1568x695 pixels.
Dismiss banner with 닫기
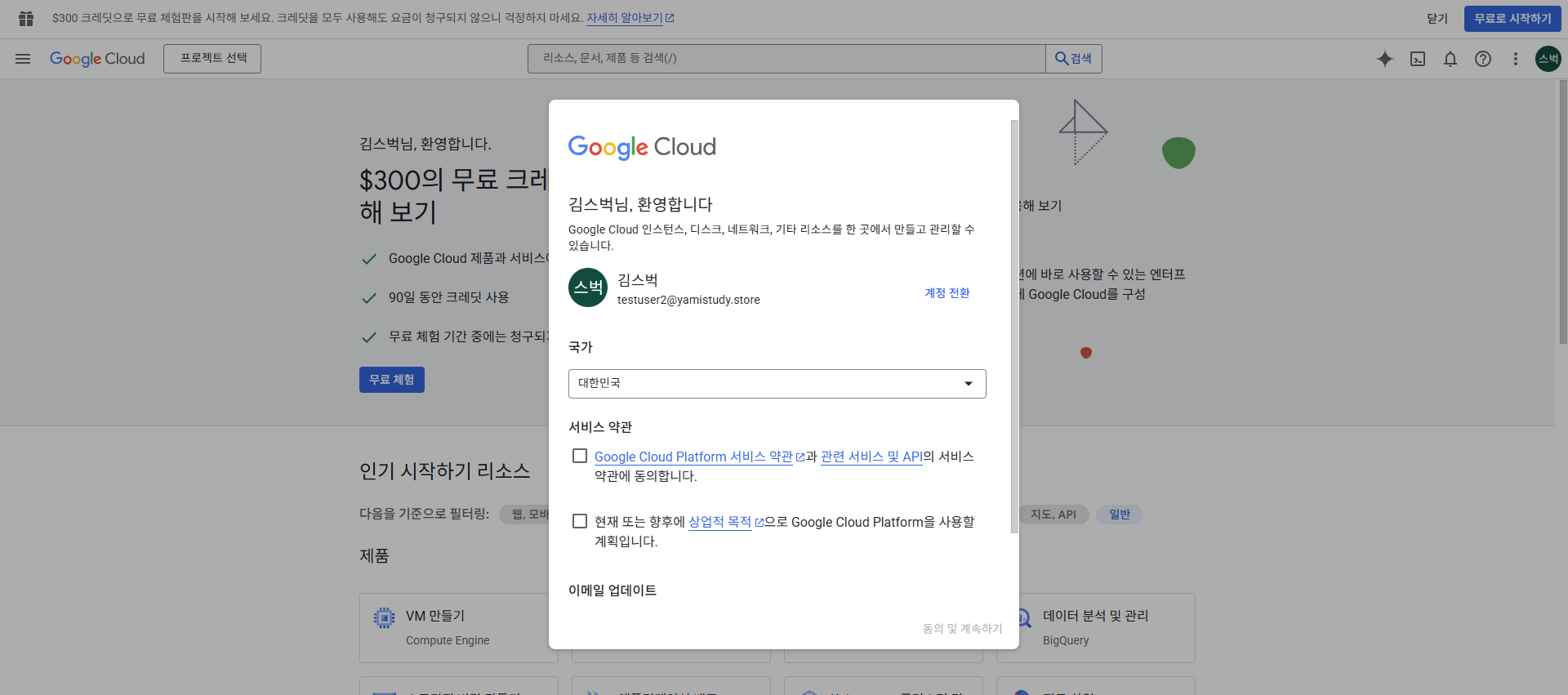[1437, 19]
